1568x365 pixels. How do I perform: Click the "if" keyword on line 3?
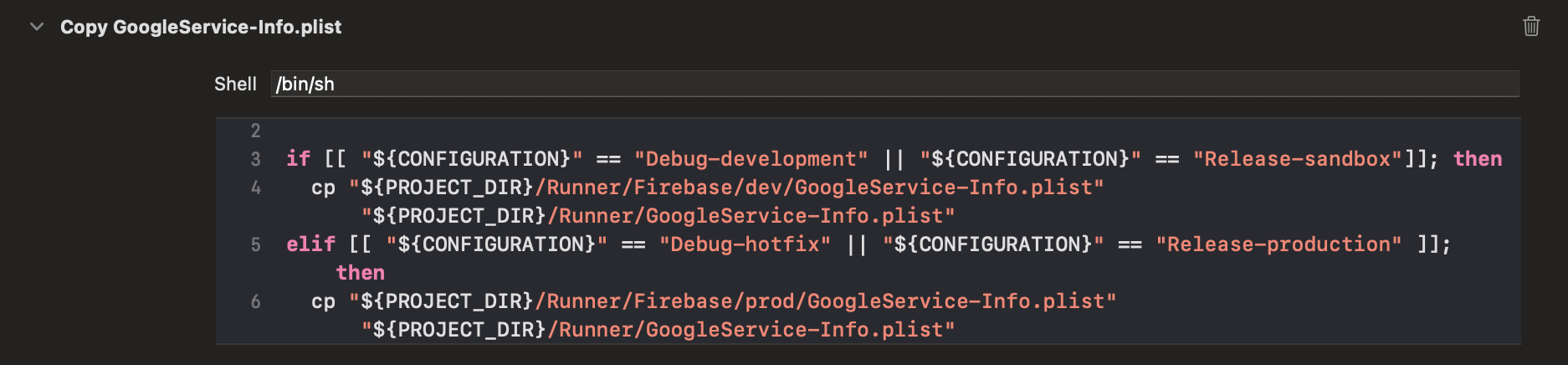(x=299, y=159)
